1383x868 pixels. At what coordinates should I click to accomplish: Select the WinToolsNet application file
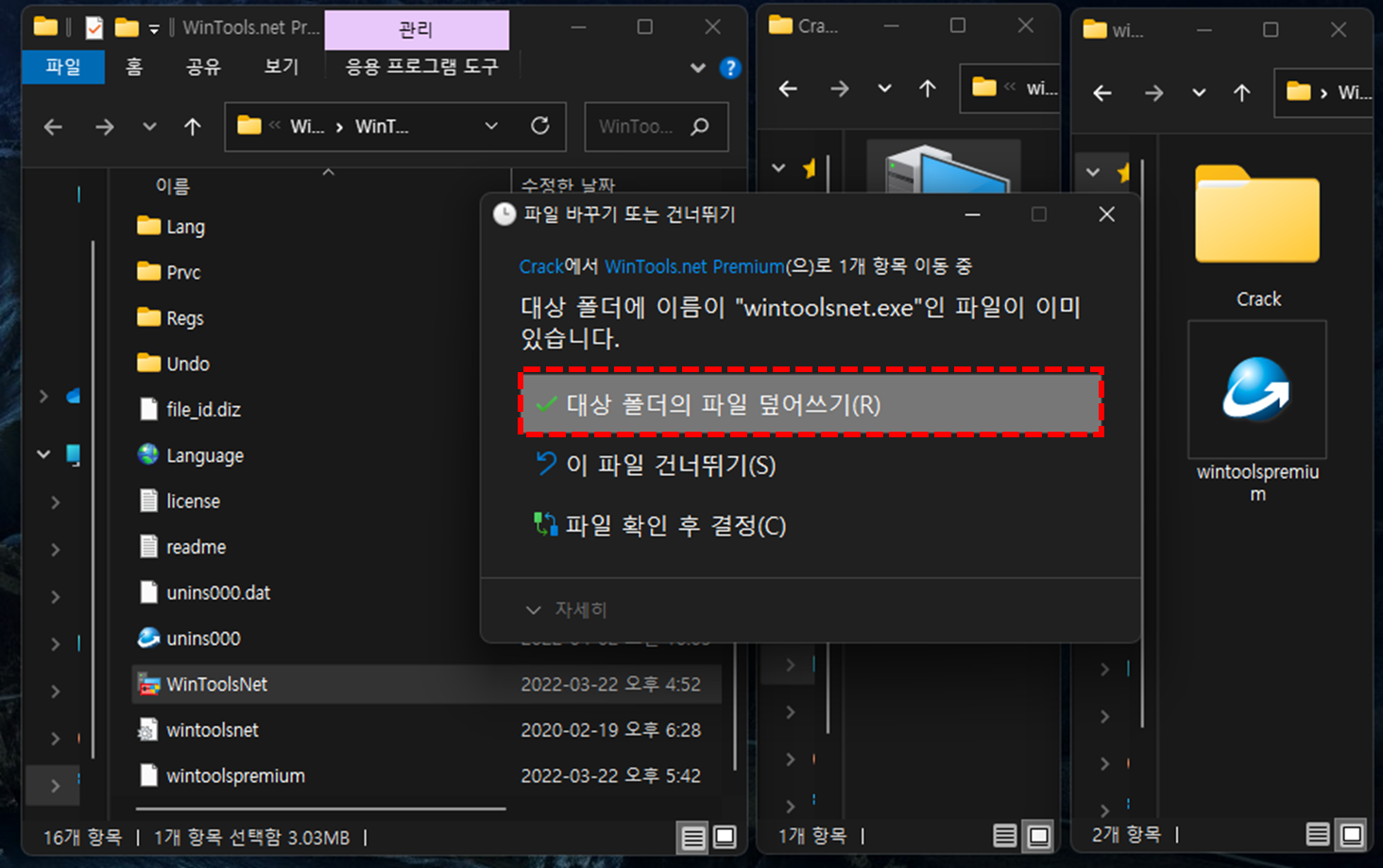(426, 684)
